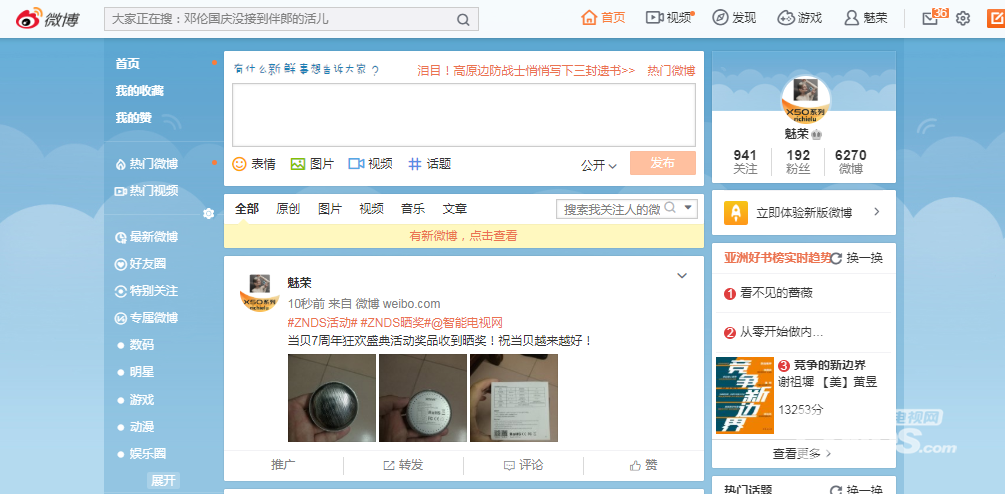Refresh book list with 换一换
The width and height of the screenshot is (1005, 494).
tap(856, 258)
